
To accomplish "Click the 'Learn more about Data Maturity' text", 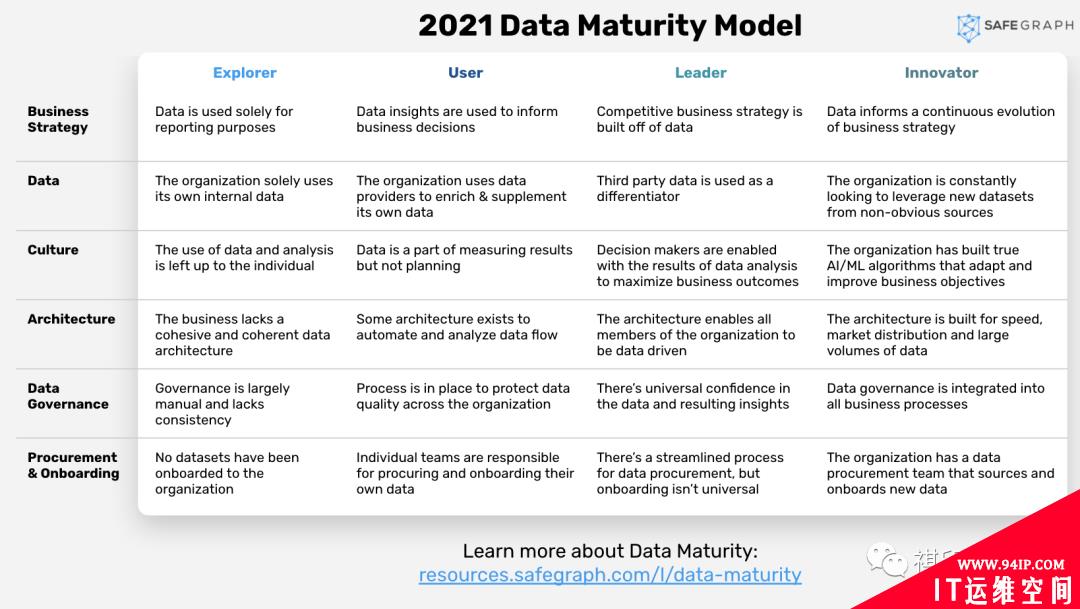I will coord(610,551).
